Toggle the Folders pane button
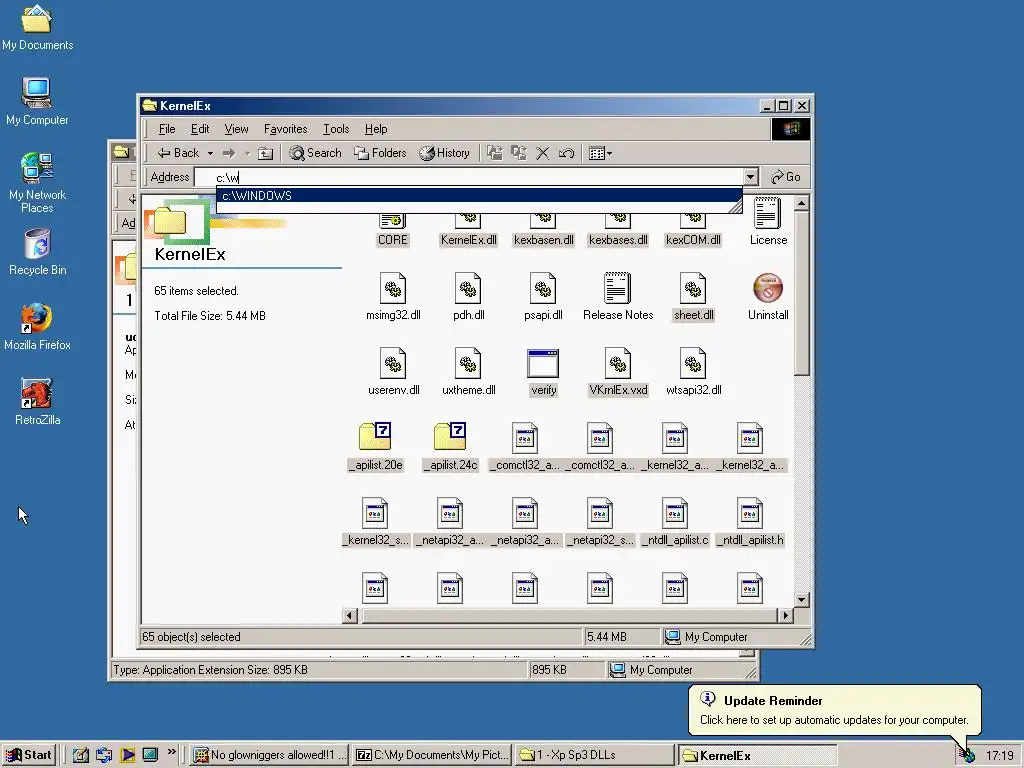The image size is (1024, 768). pyautogui.click(x=380, y=153)
